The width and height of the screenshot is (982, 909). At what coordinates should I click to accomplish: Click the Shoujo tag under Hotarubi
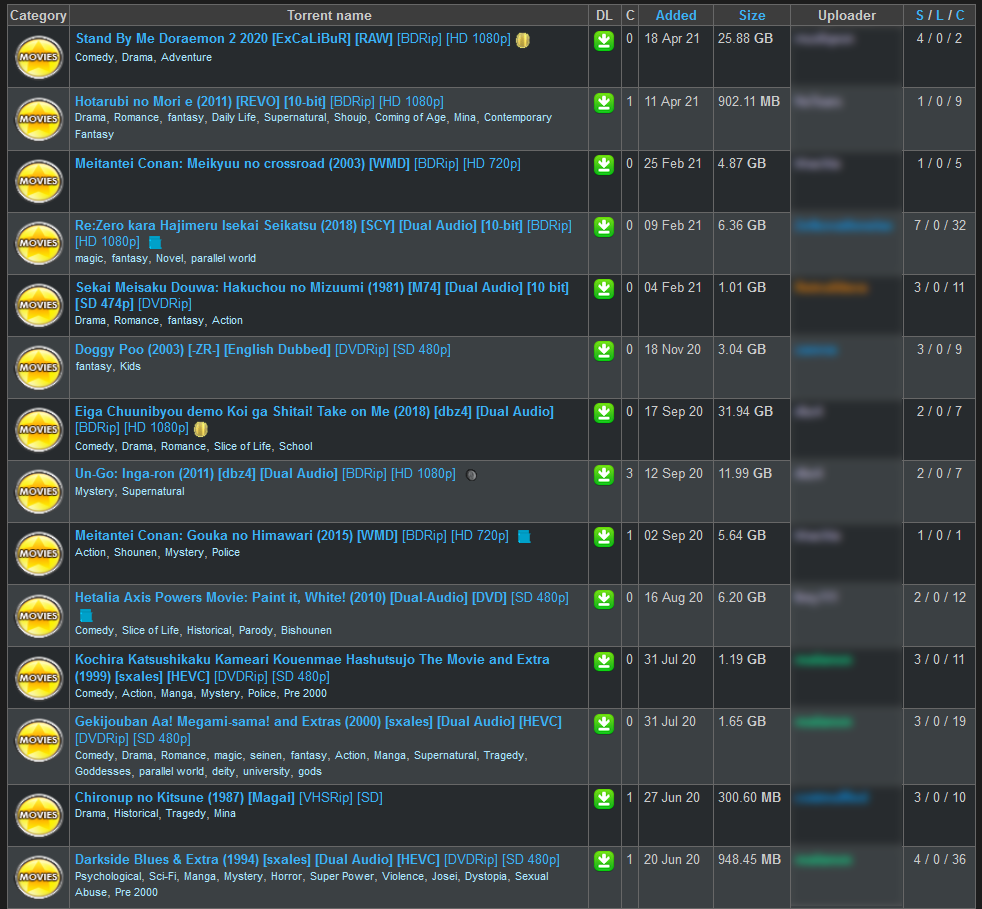(350, 118)
